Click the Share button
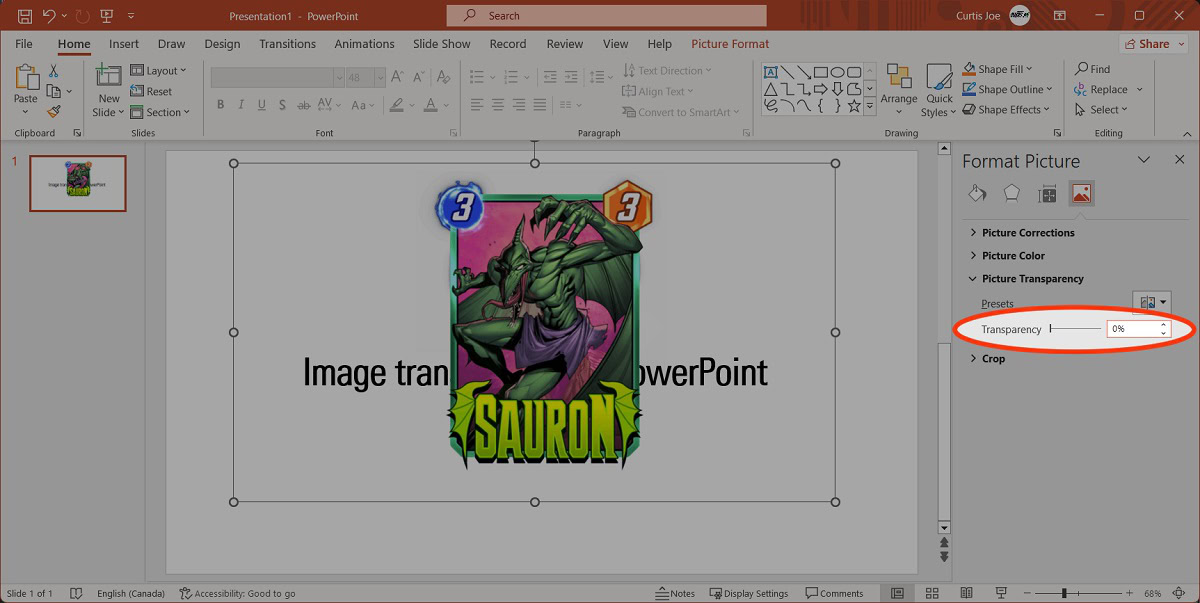The image size is (1200, 603). coord(1147,44)
